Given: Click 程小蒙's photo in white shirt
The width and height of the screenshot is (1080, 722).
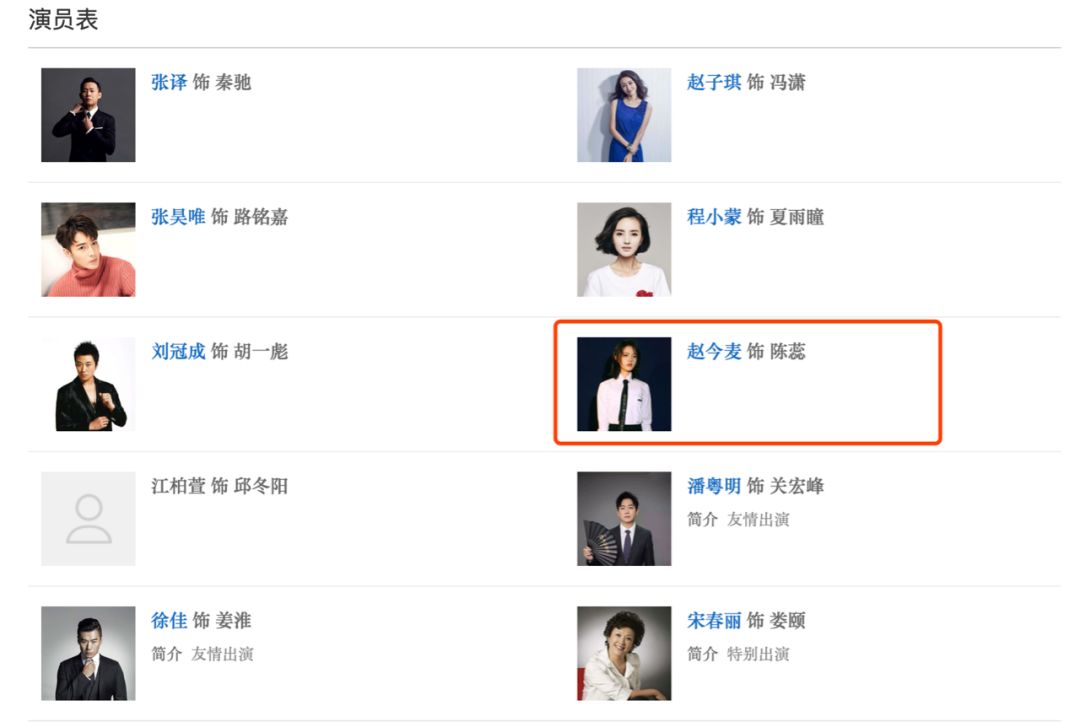Looking at the screenshot, I should tap(624, 249).
